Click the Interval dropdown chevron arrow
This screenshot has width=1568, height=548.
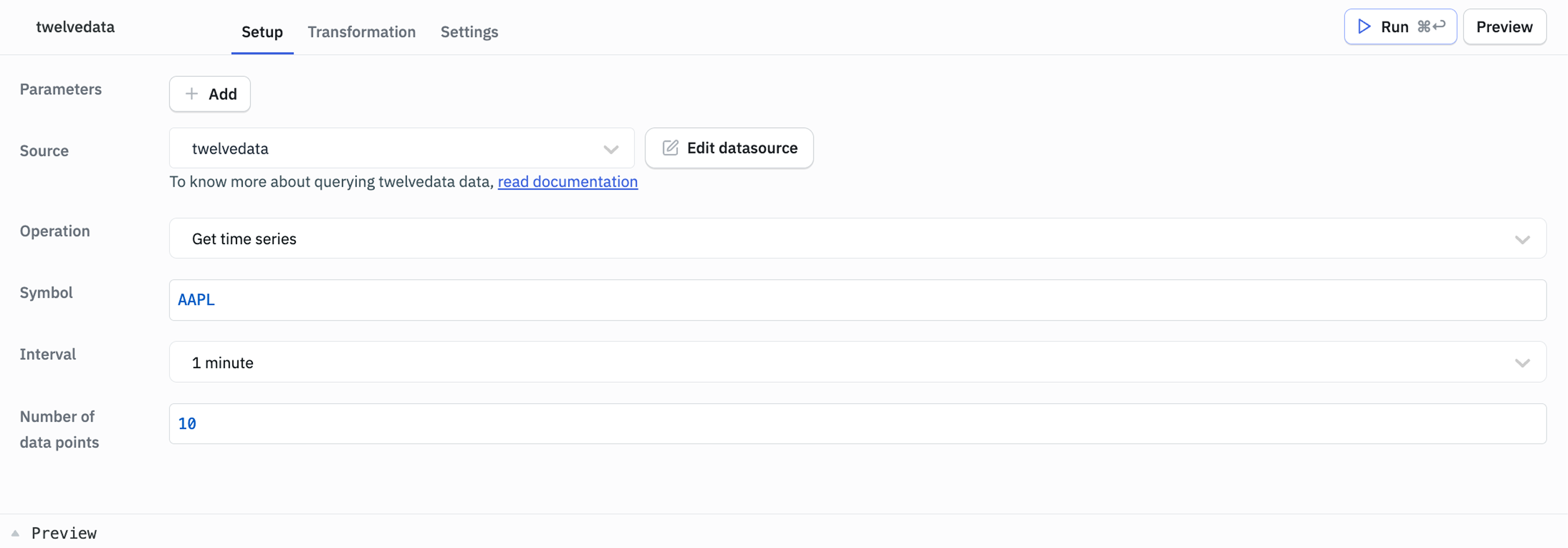pyautogui.click(x=1522, y=363)
